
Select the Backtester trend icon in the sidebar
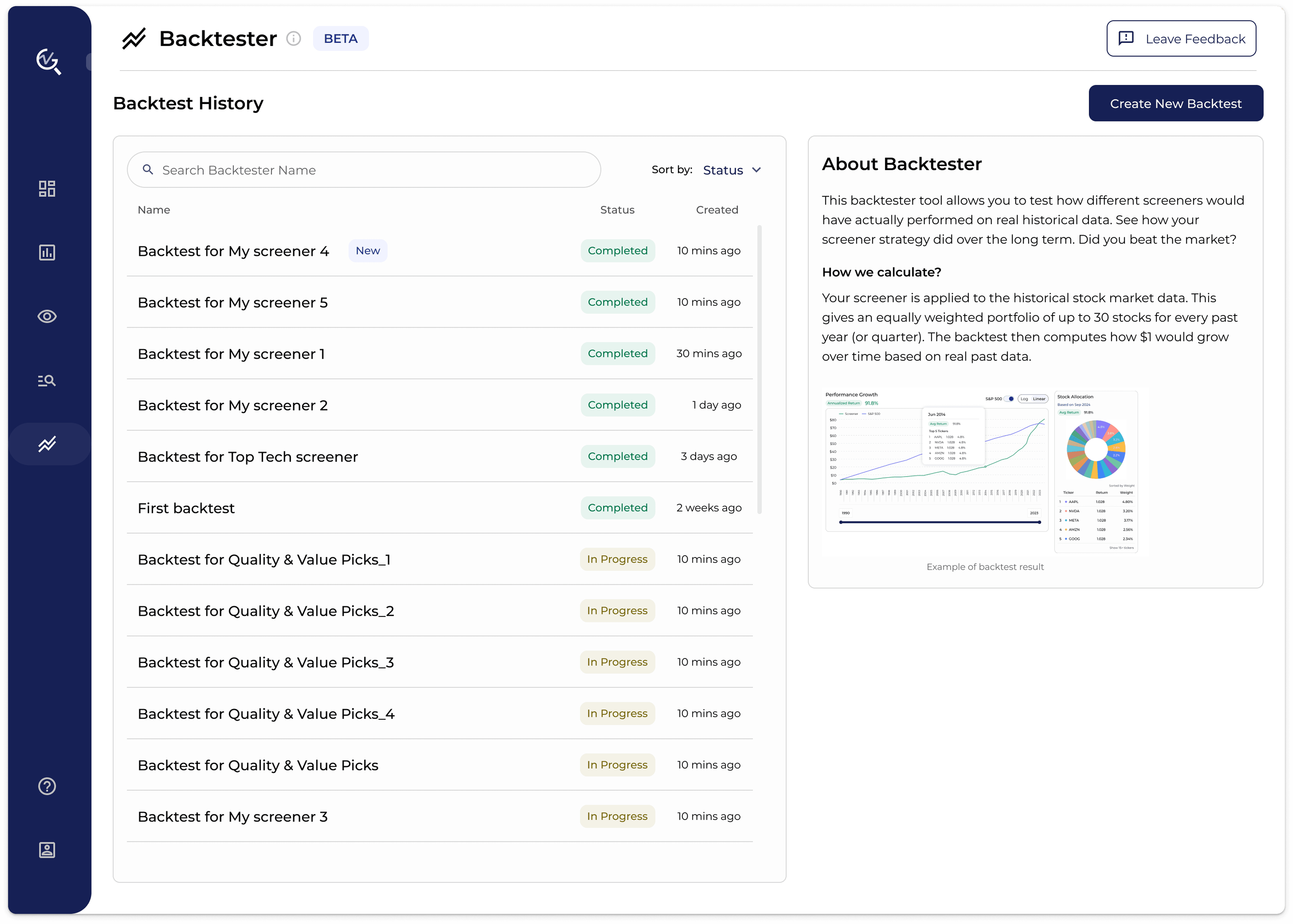[47, 444]
